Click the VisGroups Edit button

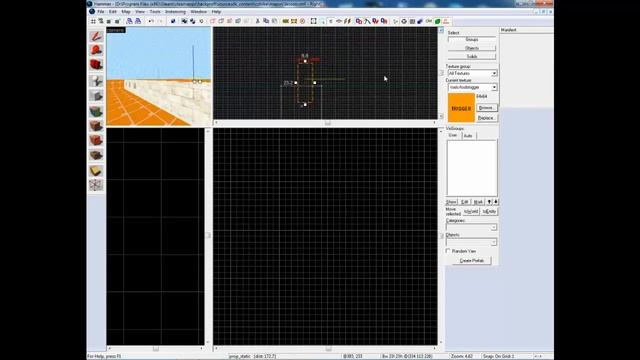464,202
